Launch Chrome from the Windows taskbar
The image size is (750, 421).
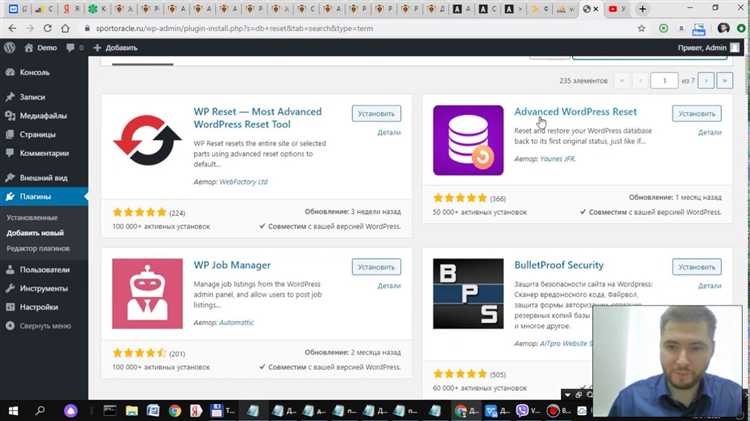(x=175, y=410)
